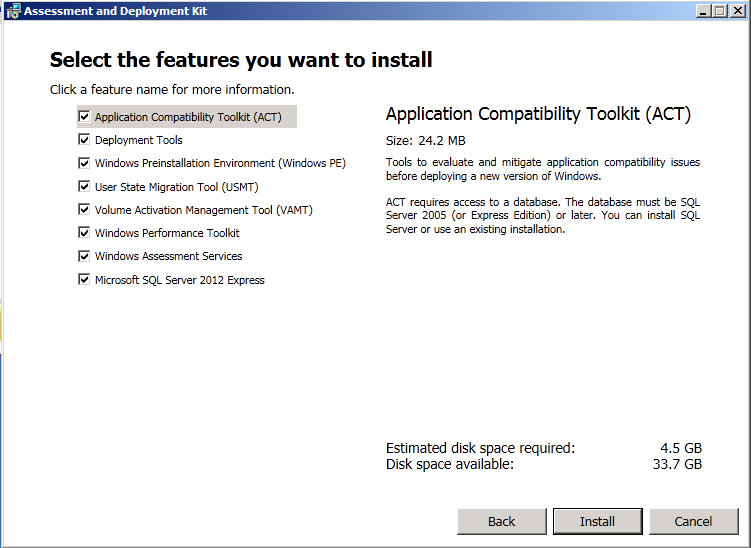This screenshot has width=751, height=548.
Task: Click the Assessment and Deployment Kit title icon
Action: pos(14,11)
